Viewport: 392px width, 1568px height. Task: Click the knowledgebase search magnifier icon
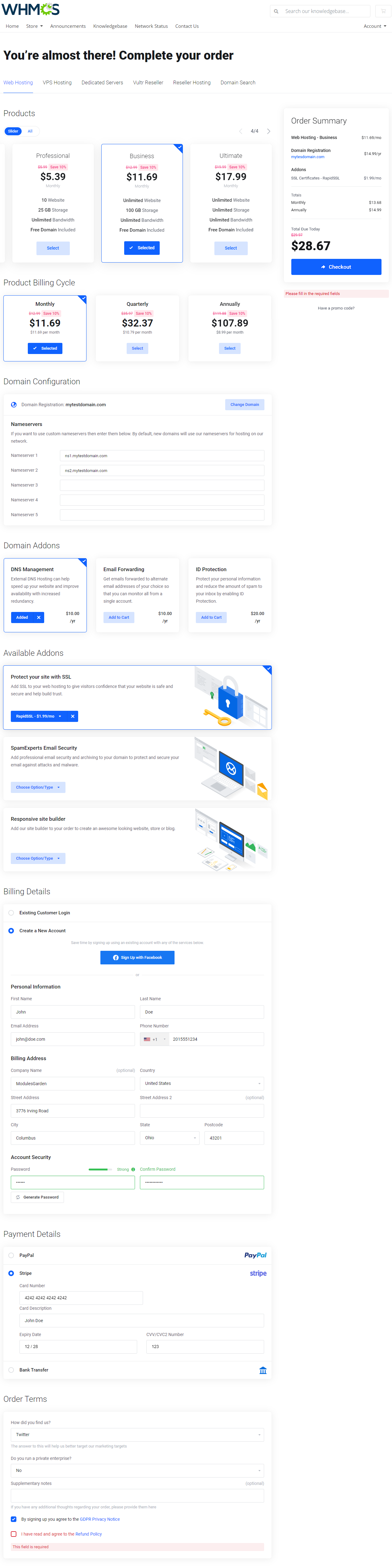point(276,11)
